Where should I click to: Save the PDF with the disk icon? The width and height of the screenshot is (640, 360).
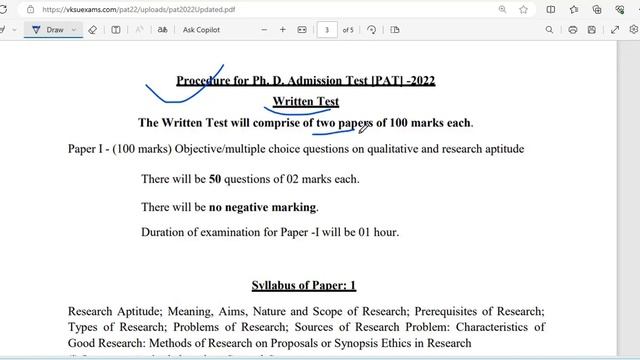pos(592,30)
